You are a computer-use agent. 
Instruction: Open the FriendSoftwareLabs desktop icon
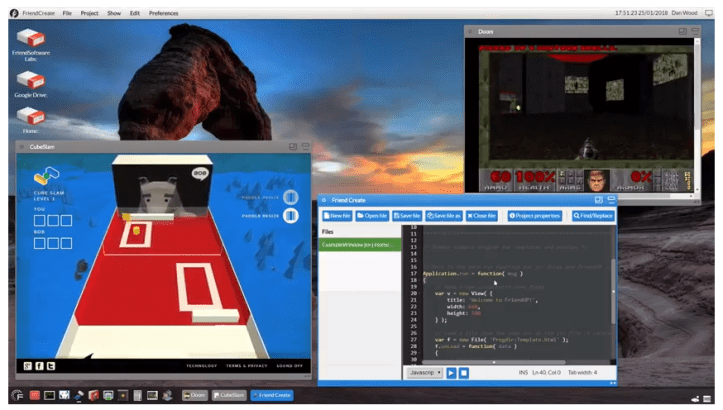coord(30,41)
